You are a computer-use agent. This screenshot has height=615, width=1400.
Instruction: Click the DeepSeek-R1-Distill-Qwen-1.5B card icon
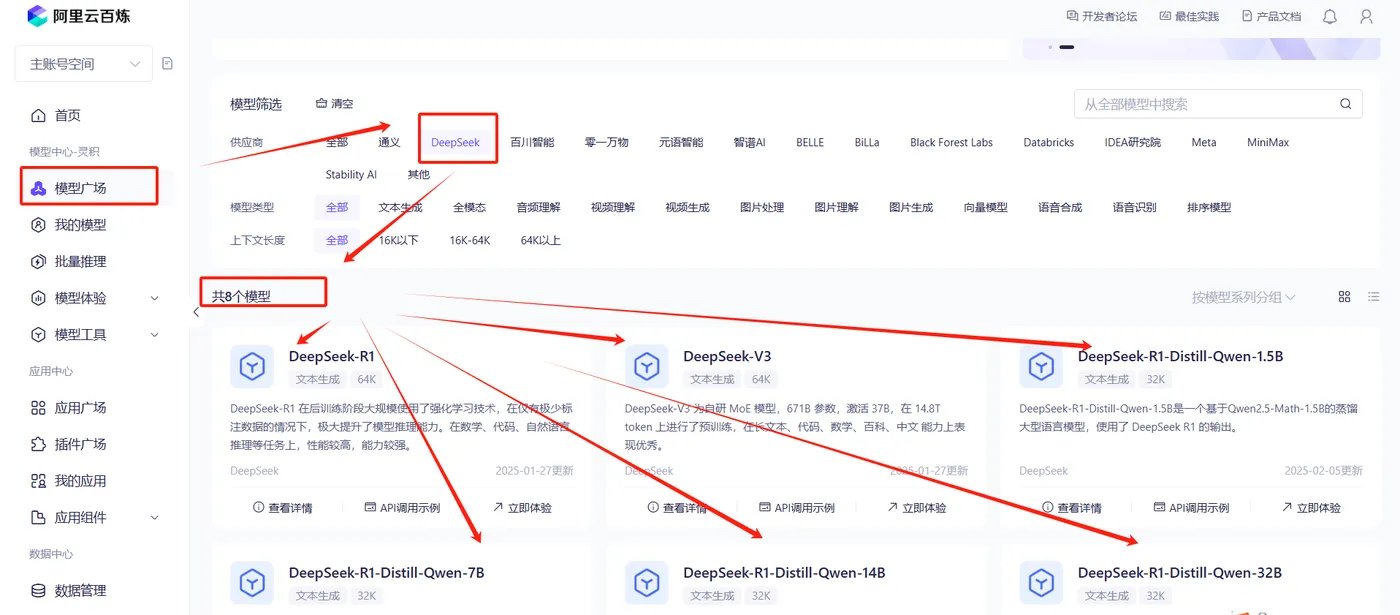tap(1041, 366)
